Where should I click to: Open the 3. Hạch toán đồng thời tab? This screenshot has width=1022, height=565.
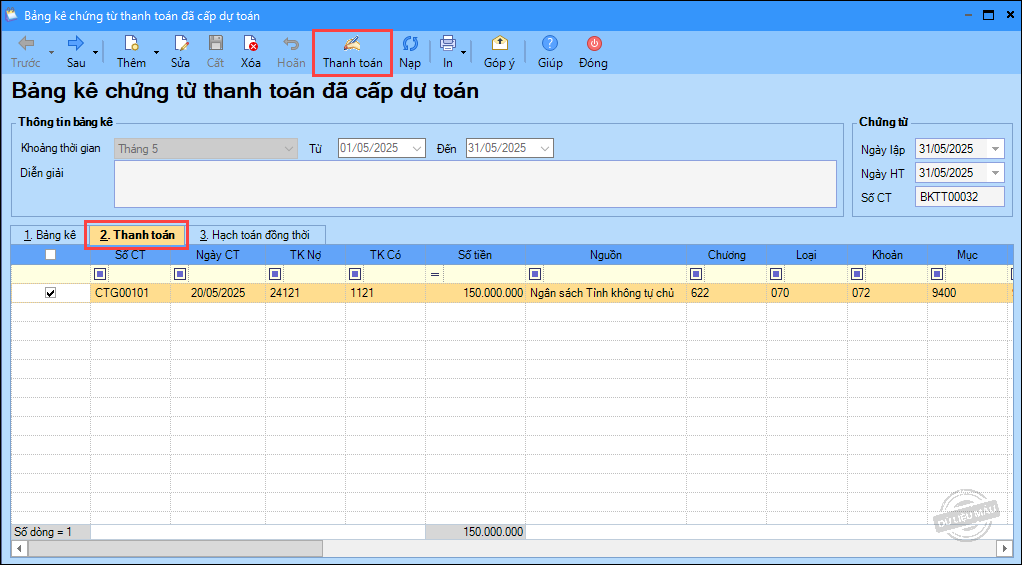(x=254, y=235)
